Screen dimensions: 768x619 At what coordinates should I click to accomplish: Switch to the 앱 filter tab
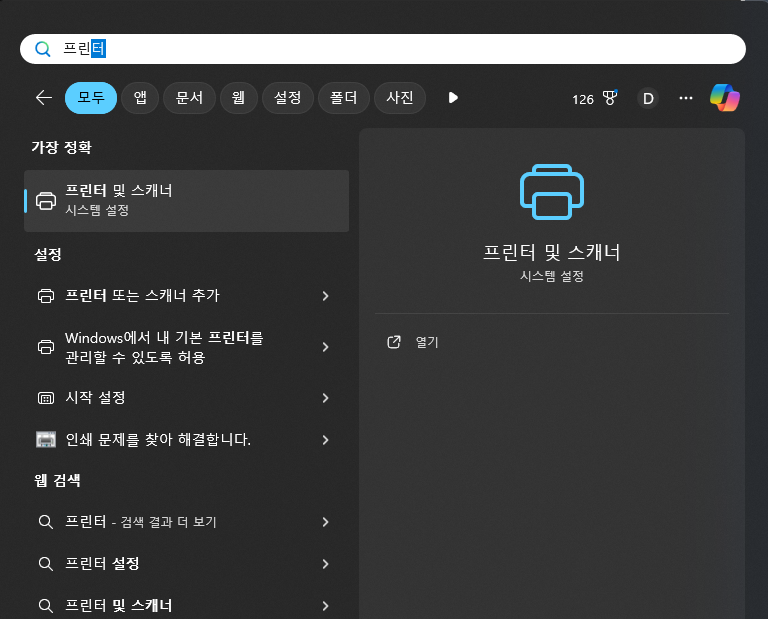pyautogui.click(x=140, y=98)
